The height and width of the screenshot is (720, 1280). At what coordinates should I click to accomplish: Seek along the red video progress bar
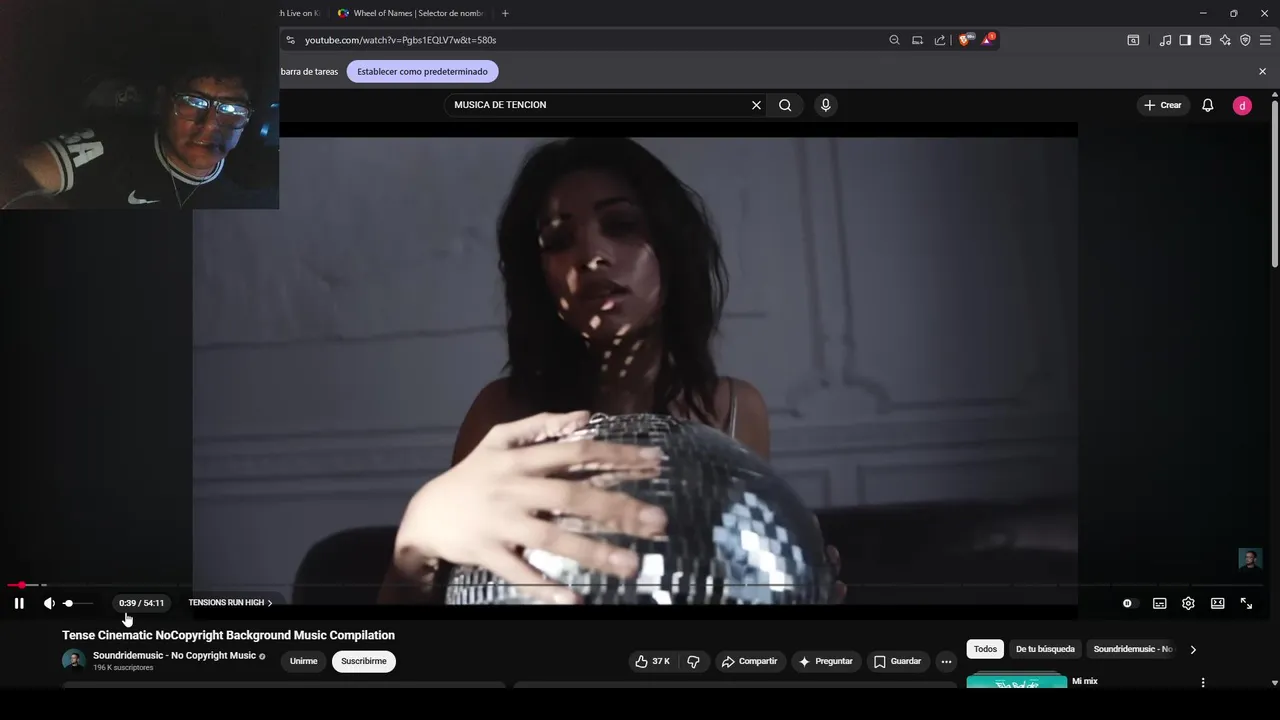635,585
